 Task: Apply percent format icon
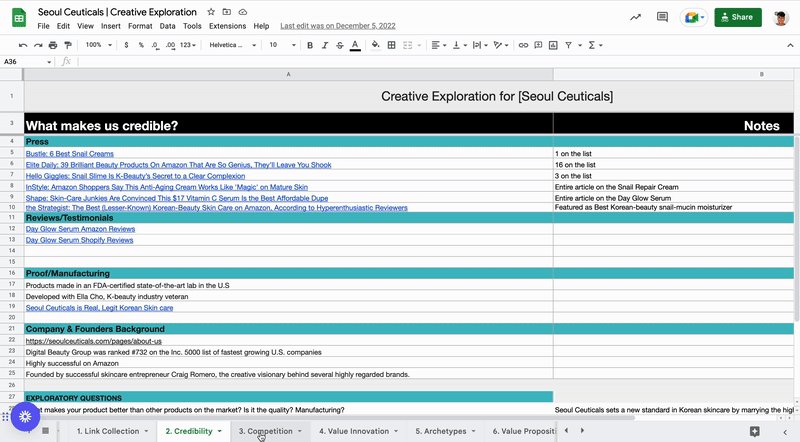pyautogui.click(x=141, y=45)
